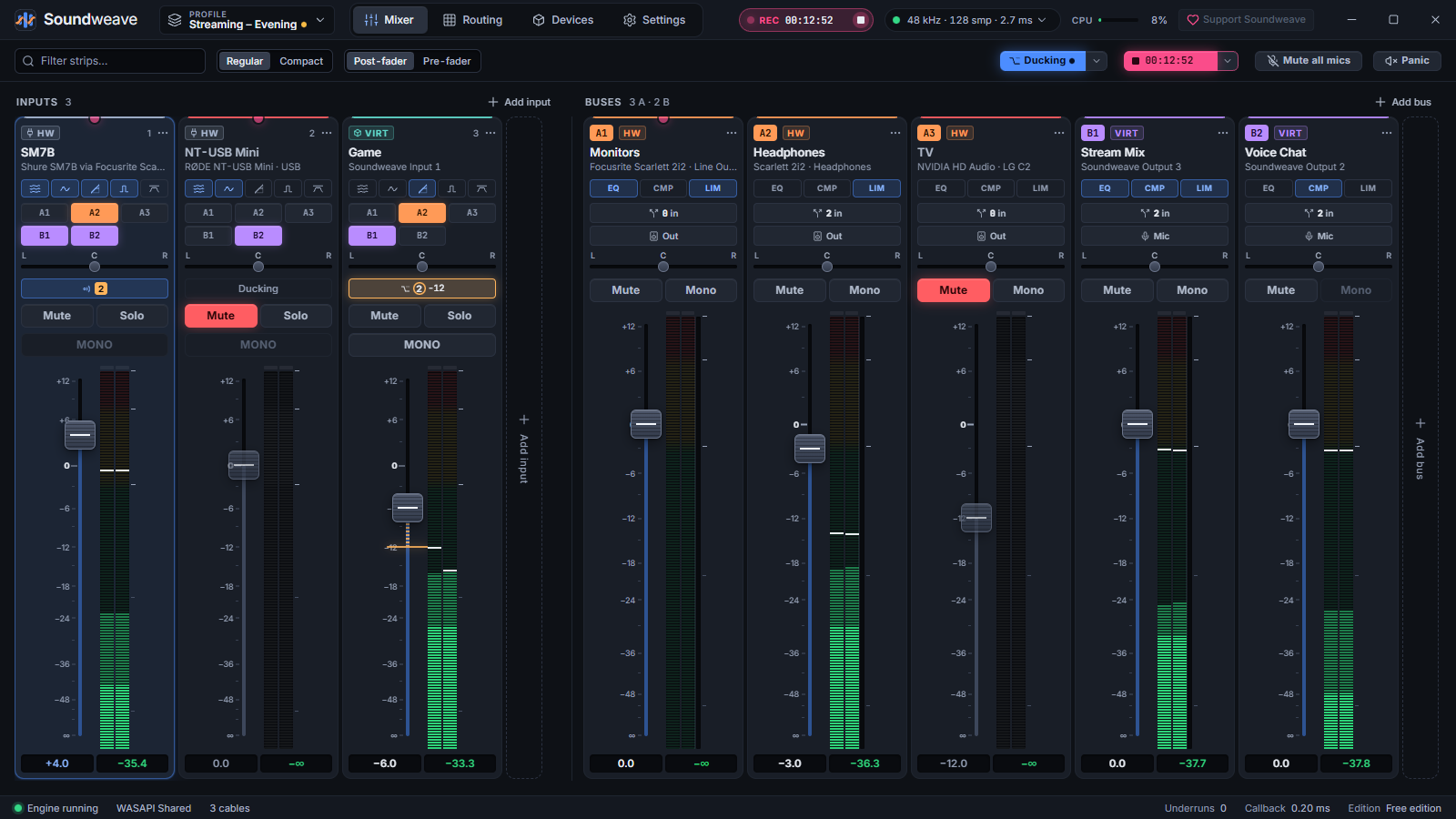The image size is (1456, 819).
Task: Toggle CMP on Voice Chat bus
Action: coord(1319,188)
